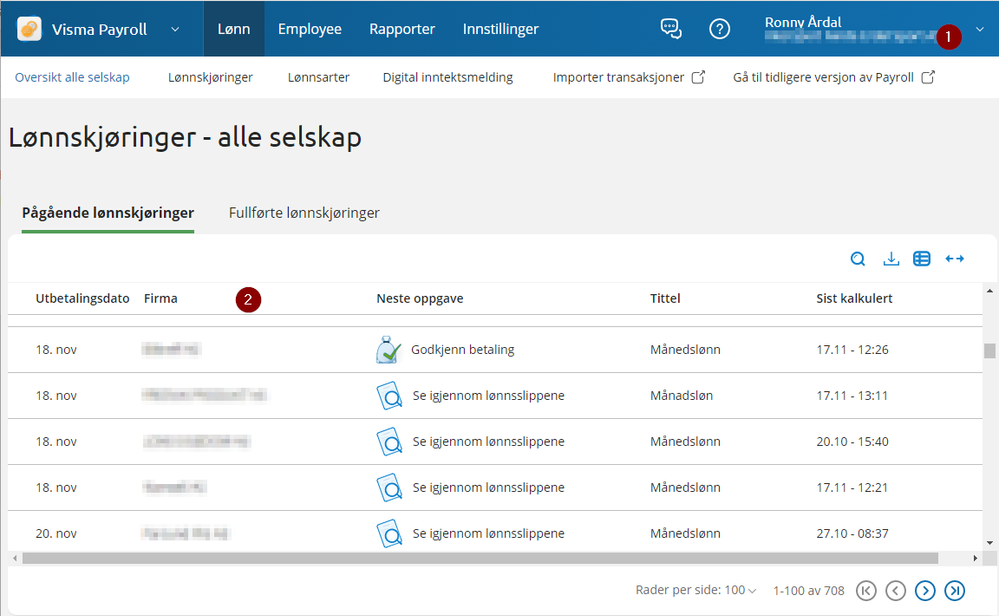Go to the first page of results

pos(866,591)
